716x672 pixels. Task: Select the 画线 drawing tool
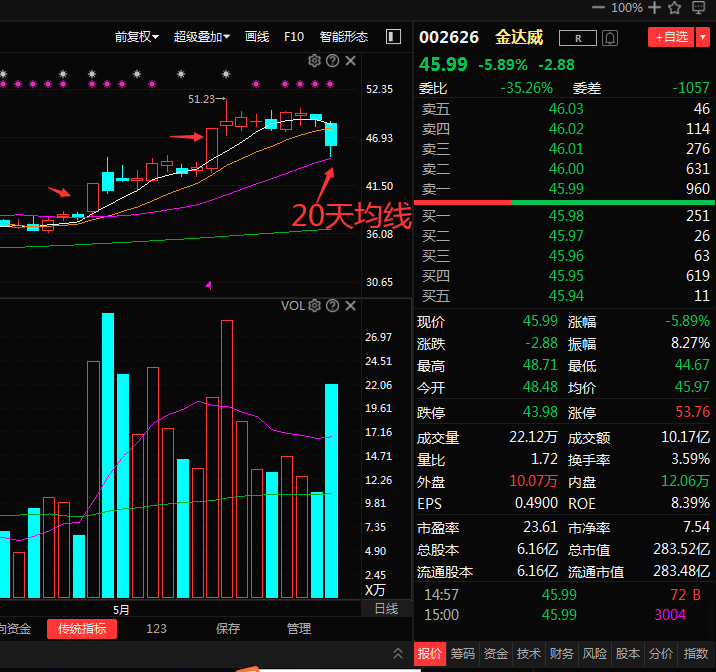tap(257, 37)
